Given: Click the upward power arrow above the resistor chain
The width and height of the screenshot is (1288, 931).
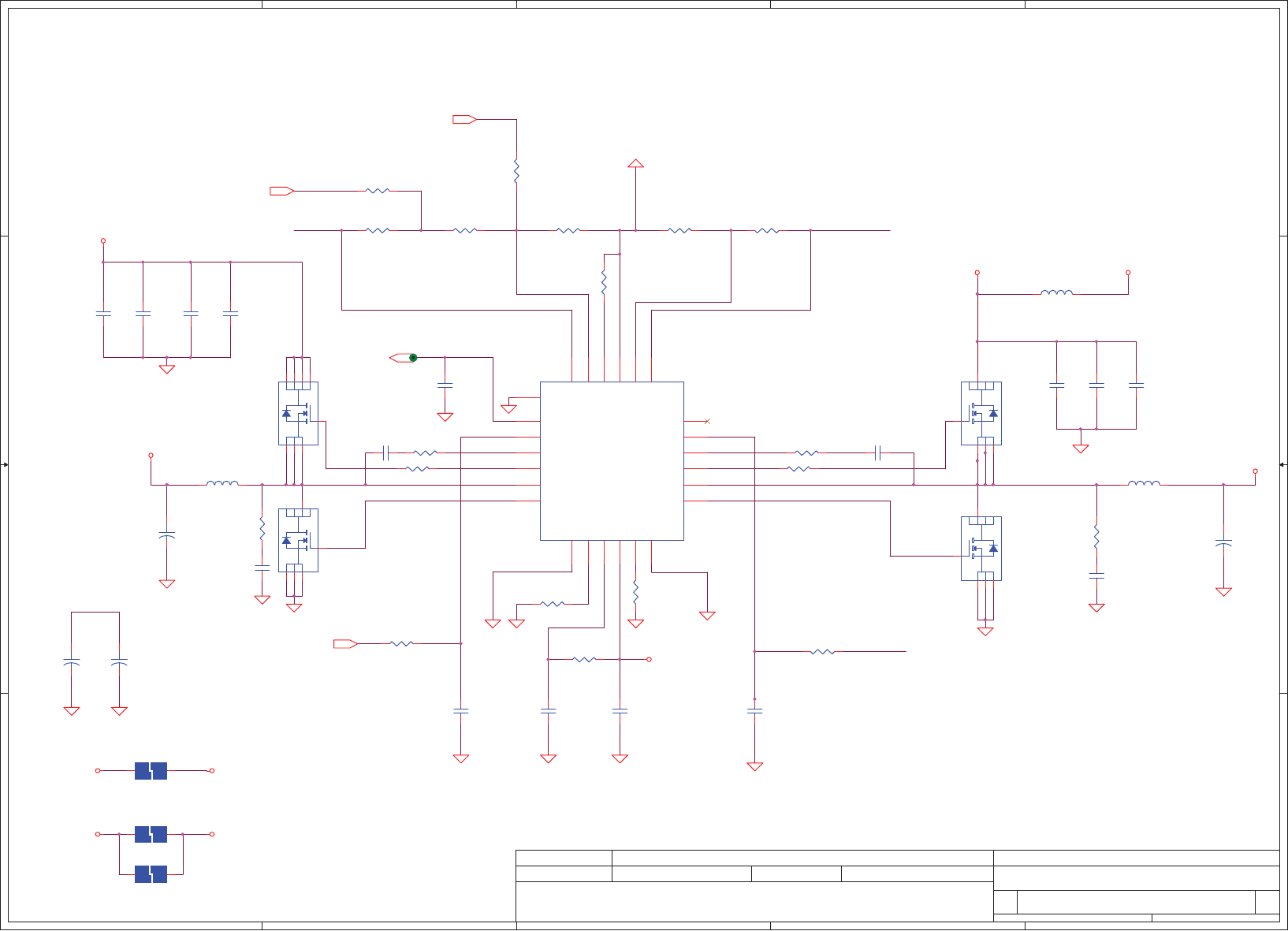Looking at the screenshot, I should point(635,163).
